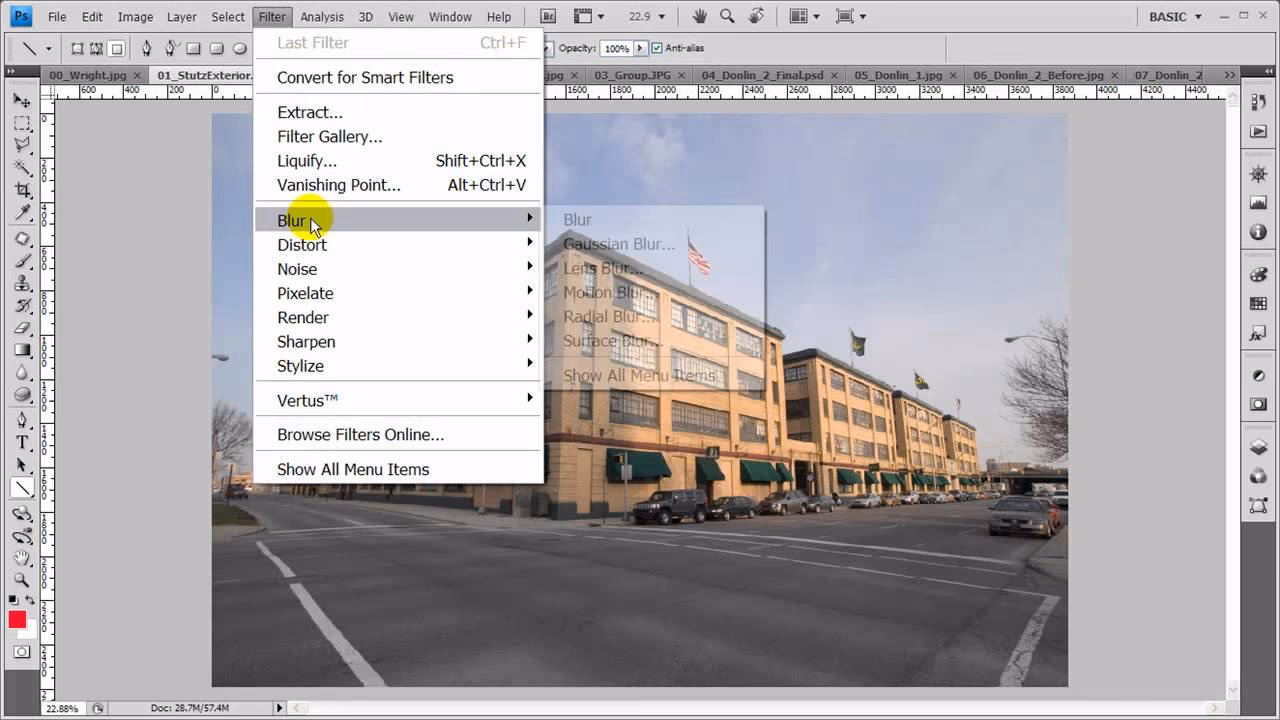1280x720 pixels.
Task: Select the Gradient tool
Action: point(22,349)
